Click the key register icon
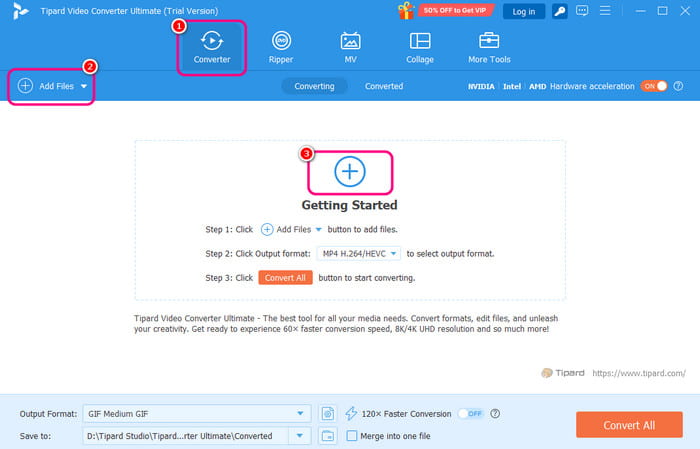 [x=563, y=11]
